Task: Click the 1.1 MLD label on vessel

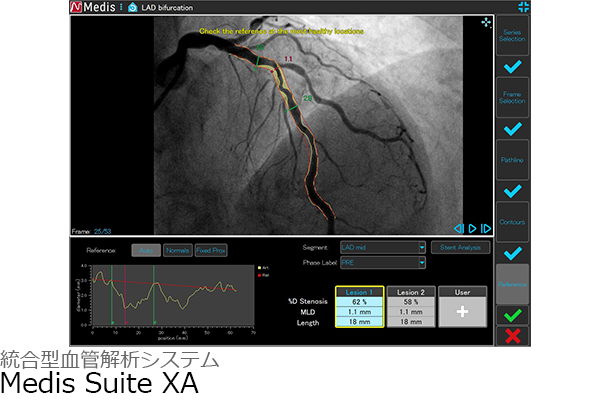Action: (x=288, y=59)
